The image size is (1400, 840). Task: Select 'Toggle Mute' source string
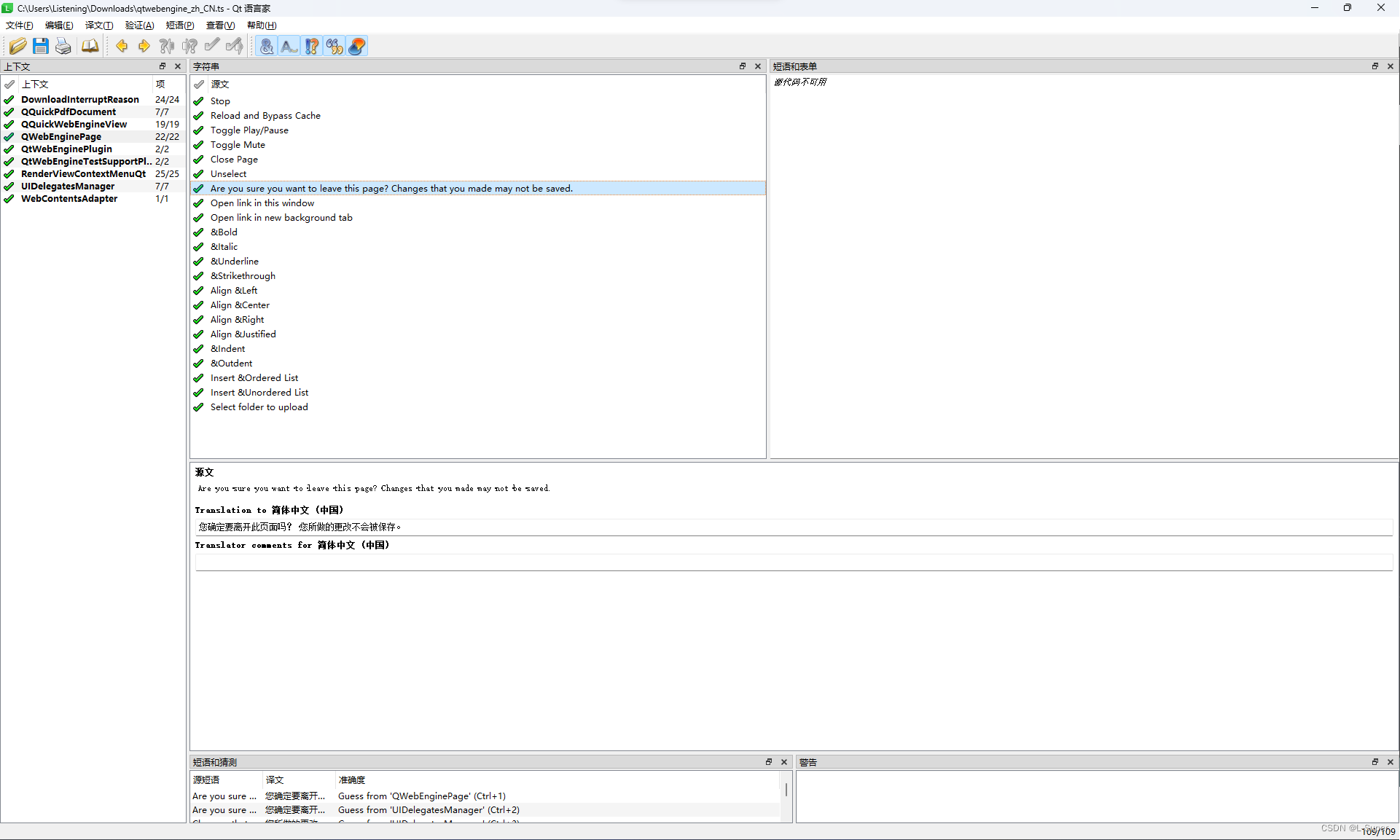click(238, 145)
